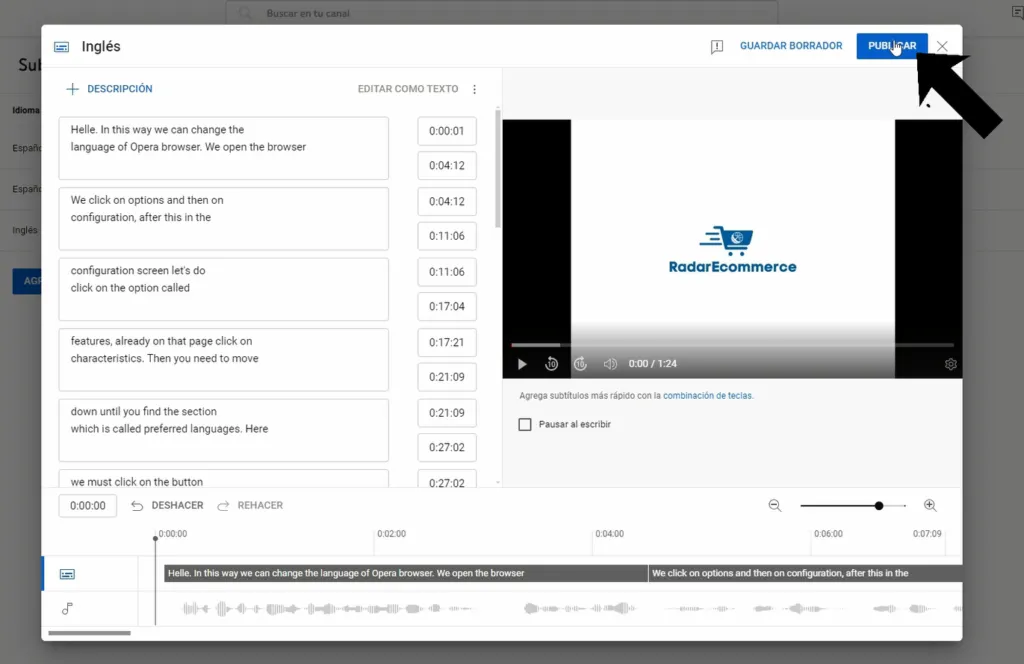
Task: Select the timeline block 'We click on options'
Action: click(x=805, y=573)
